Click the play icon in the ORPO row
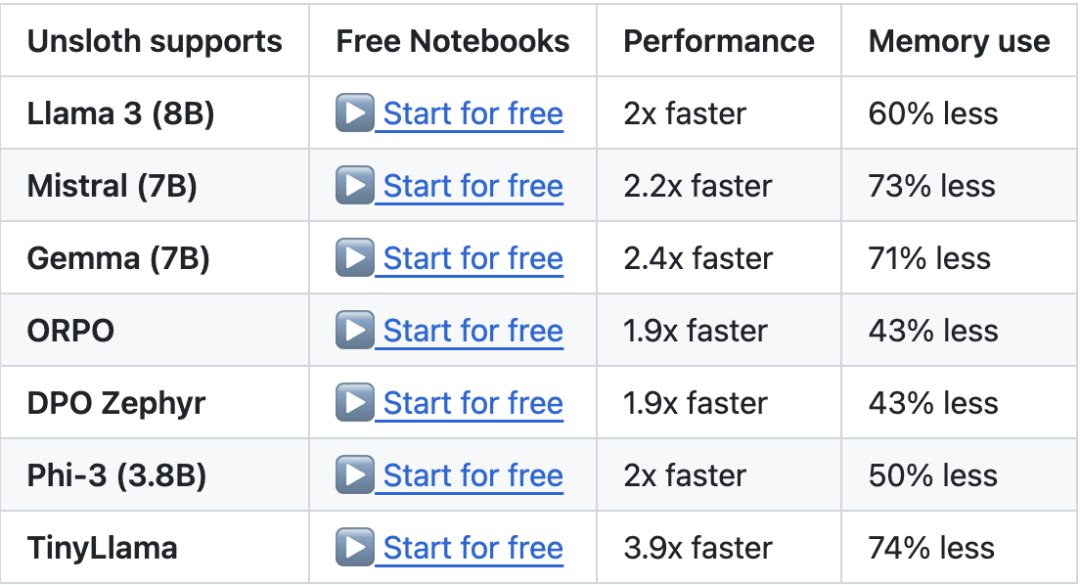The width and height of the screenshot is (1080, 585). click(355, 330)
